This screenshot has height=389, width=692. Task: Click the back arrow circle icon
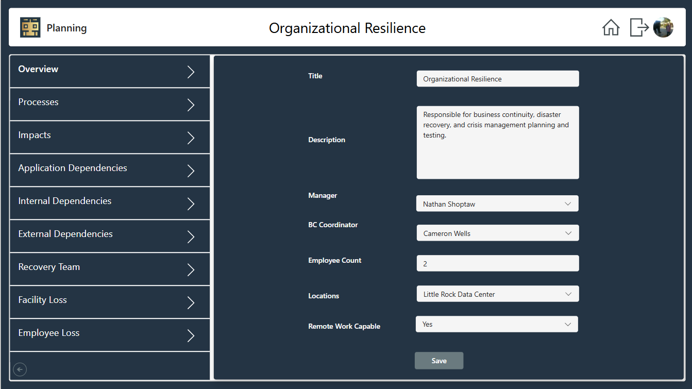click(x=20, y=369)
